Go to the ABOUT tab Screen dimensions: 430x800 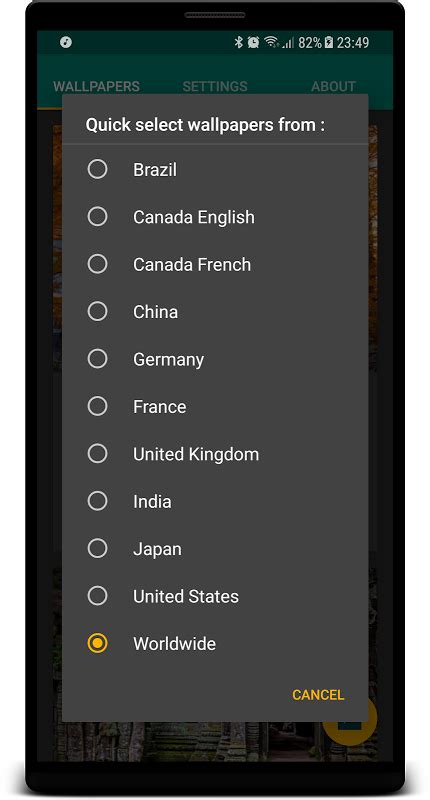point(333,86)
